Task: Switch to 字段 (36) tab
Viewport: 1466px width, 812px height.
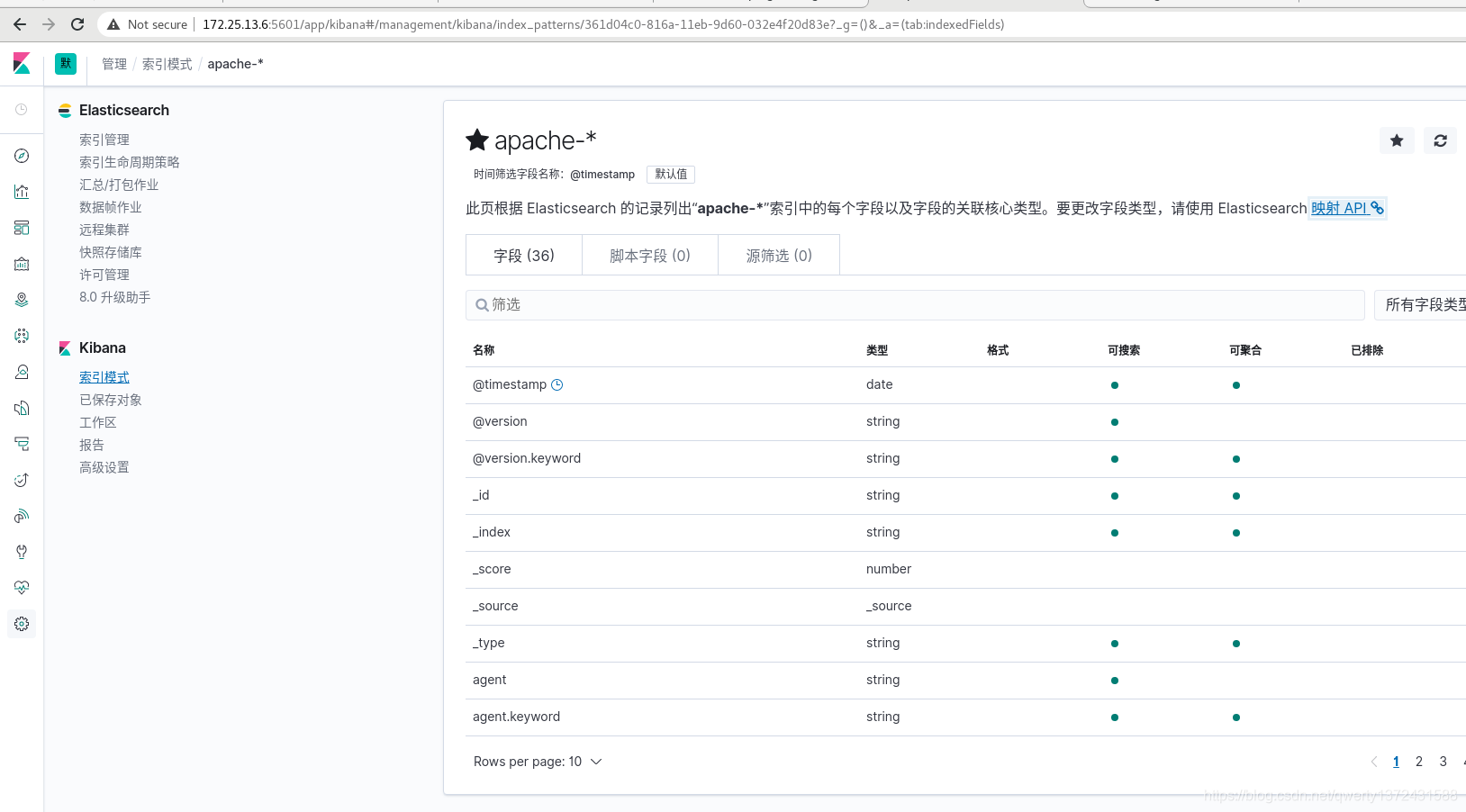Action: click(524, 256)
